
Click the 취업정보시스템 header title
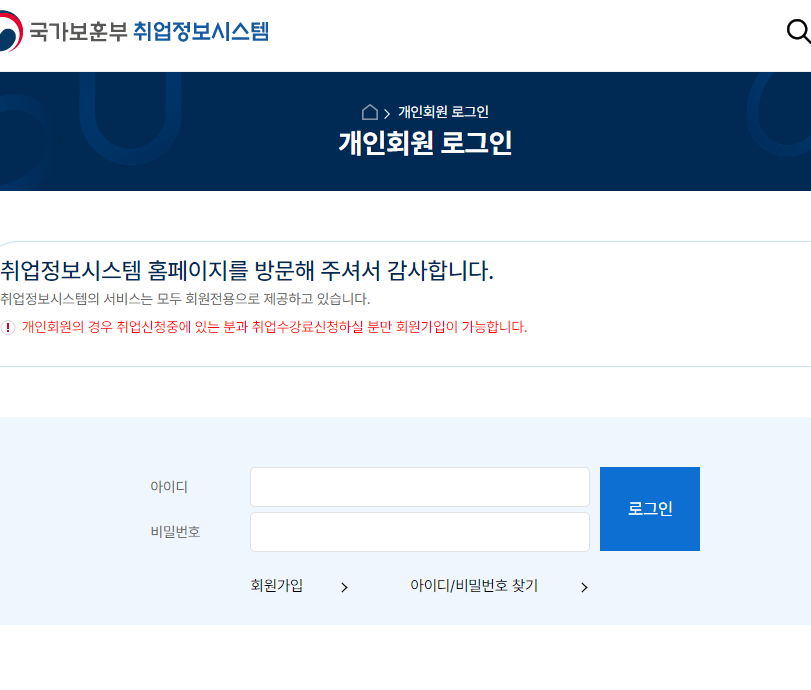(x=201, y=32)
